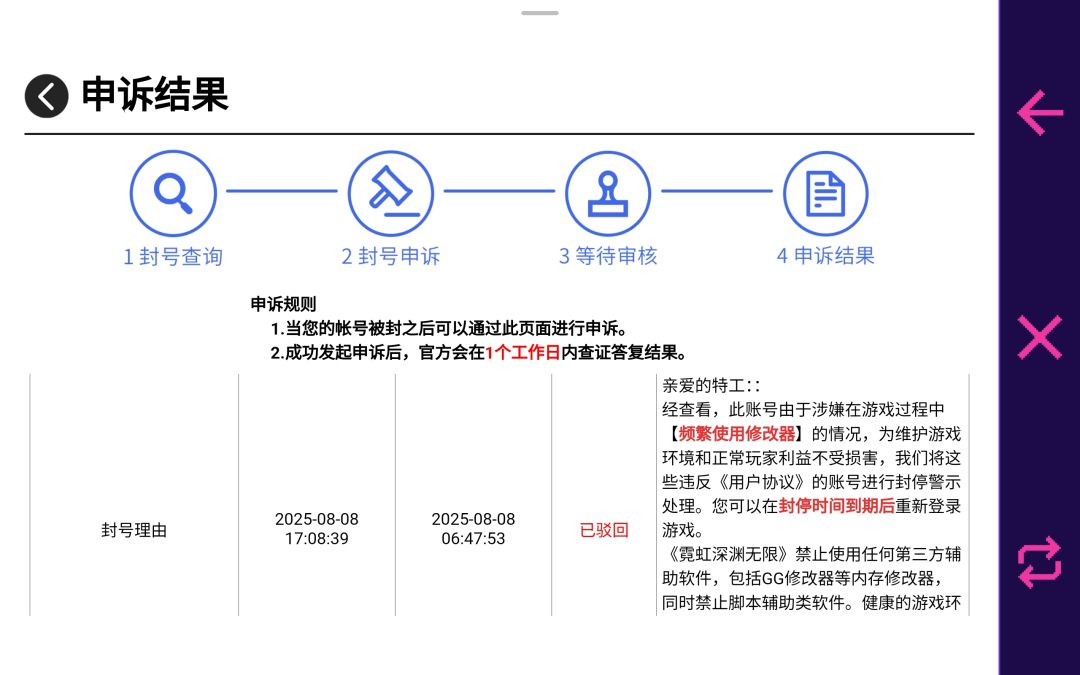Click the '申诉结果' page title
Screen dimensions: 1080x675
[x=155, y=94]
